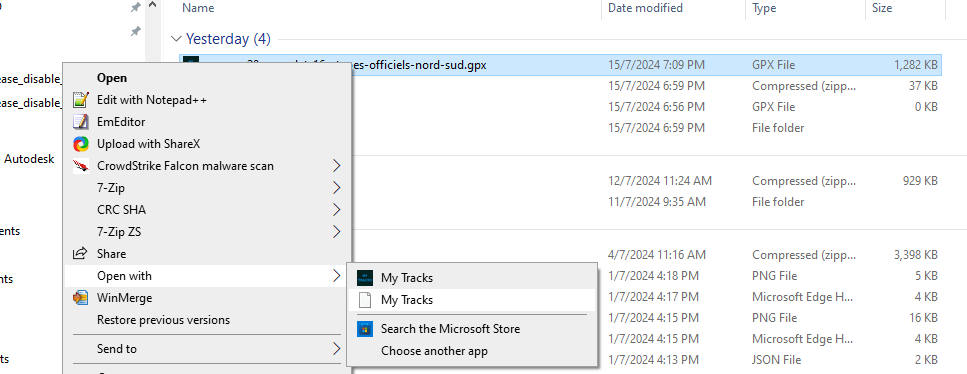Select Autodesk in the navigation pane

[29, 159]
